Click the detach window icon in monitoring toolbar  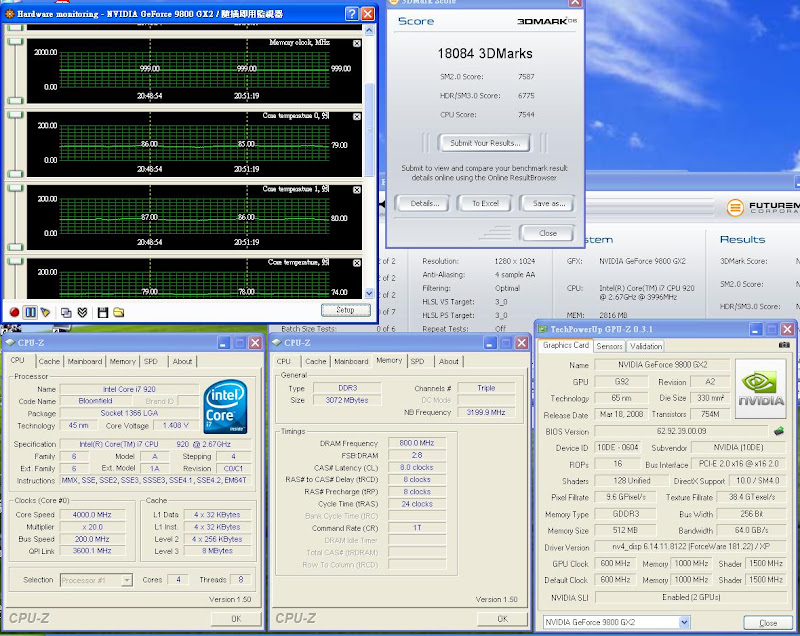65,312
